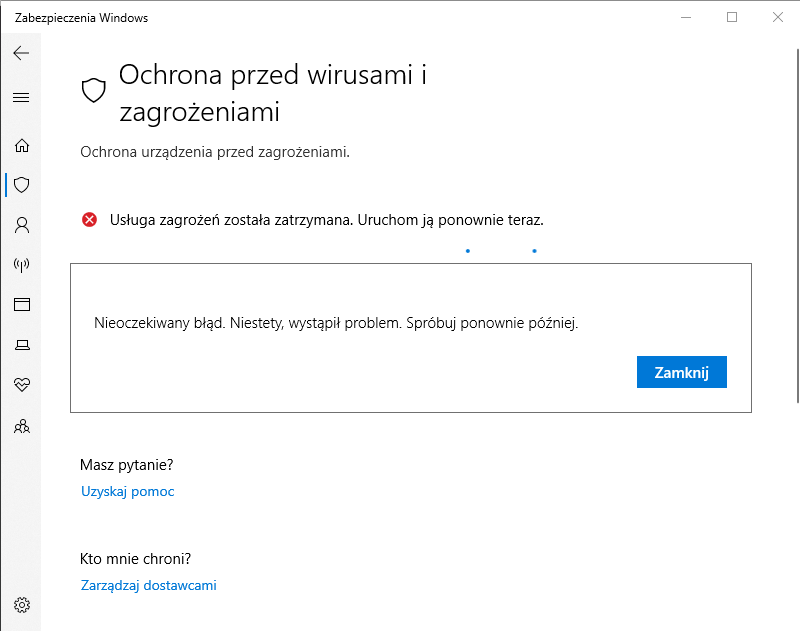Minimize the Zabezpieczenia Windows window

(686, 17)
